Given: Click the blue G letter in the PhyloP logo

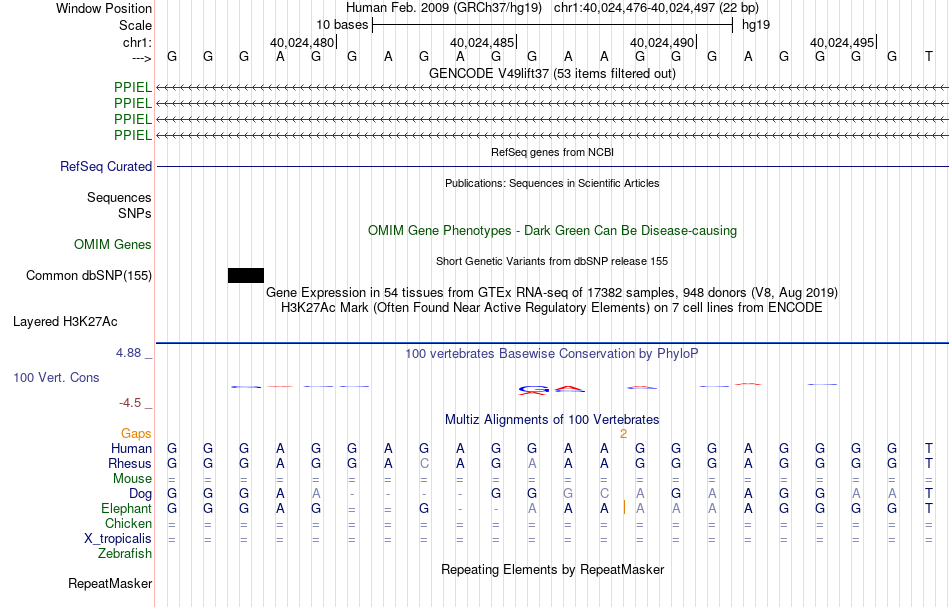Looking at the screenshot, I should pos(533,390).
